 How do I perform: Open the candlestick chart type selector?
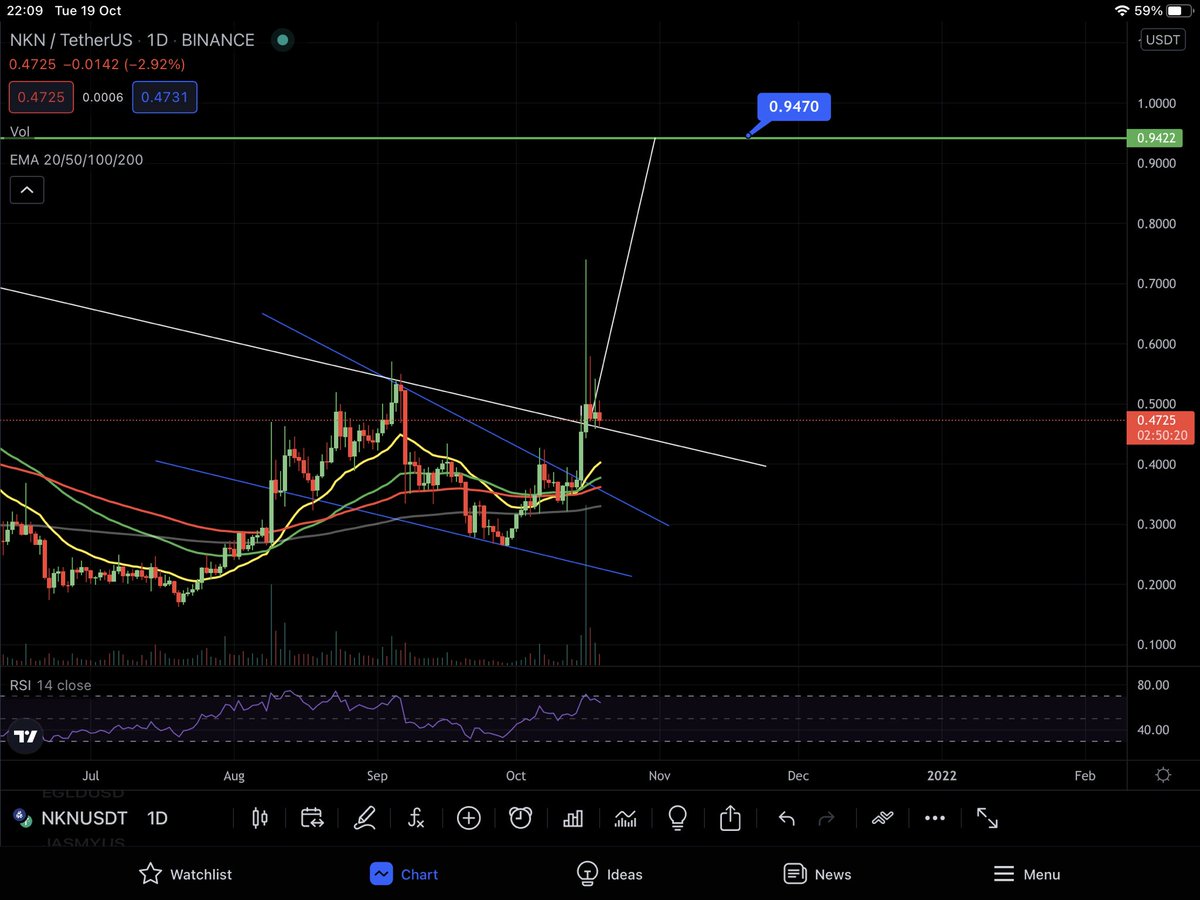[260, 818]
